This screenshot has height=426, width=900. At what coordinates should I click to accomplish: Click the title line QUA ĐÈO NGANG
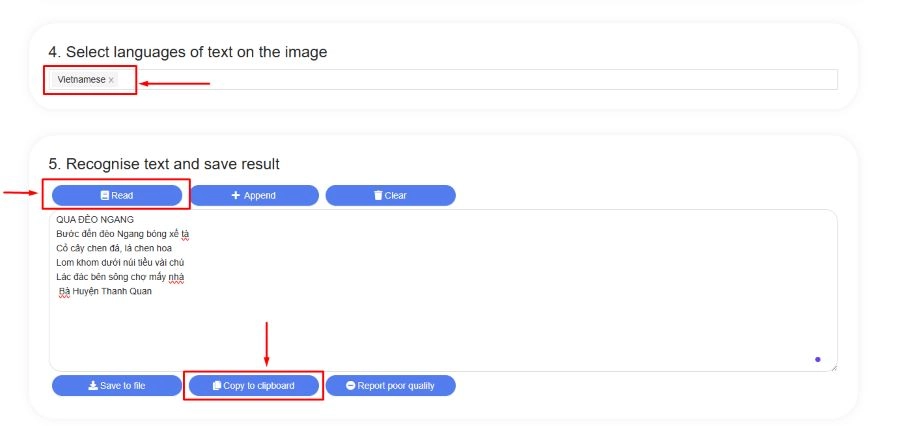(95, 220)
